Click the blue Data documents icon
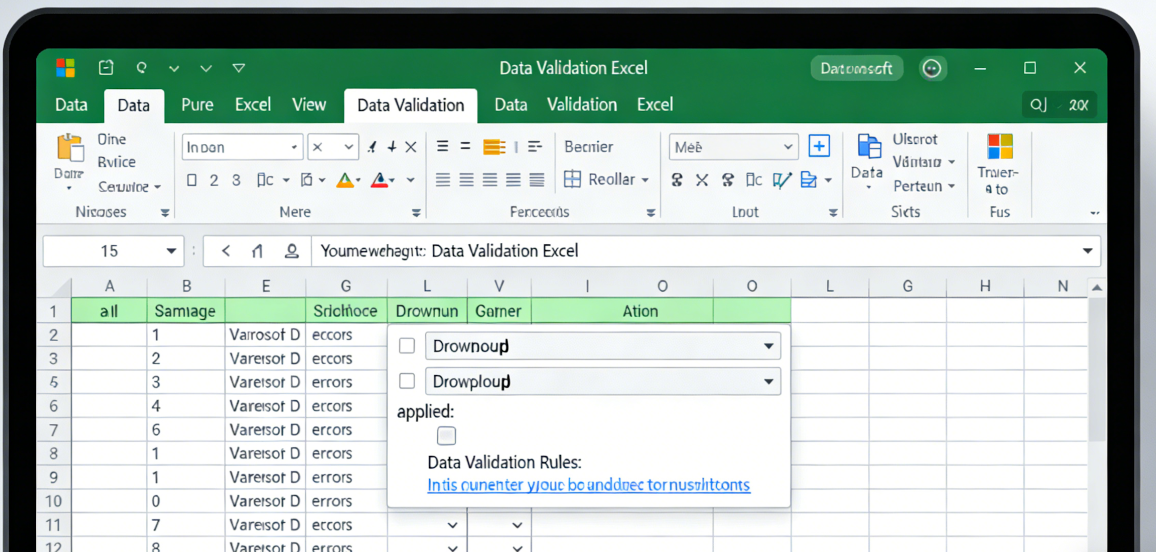 tap(869, 147)
